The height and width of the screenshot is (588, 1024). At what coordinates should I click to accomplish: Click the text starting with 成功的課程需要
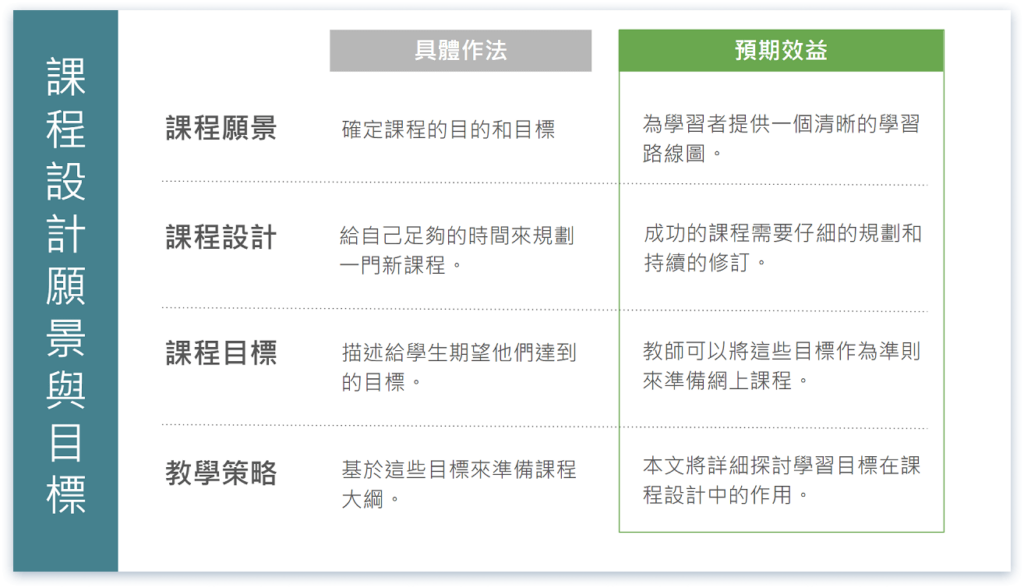click(x=782, y=248)
